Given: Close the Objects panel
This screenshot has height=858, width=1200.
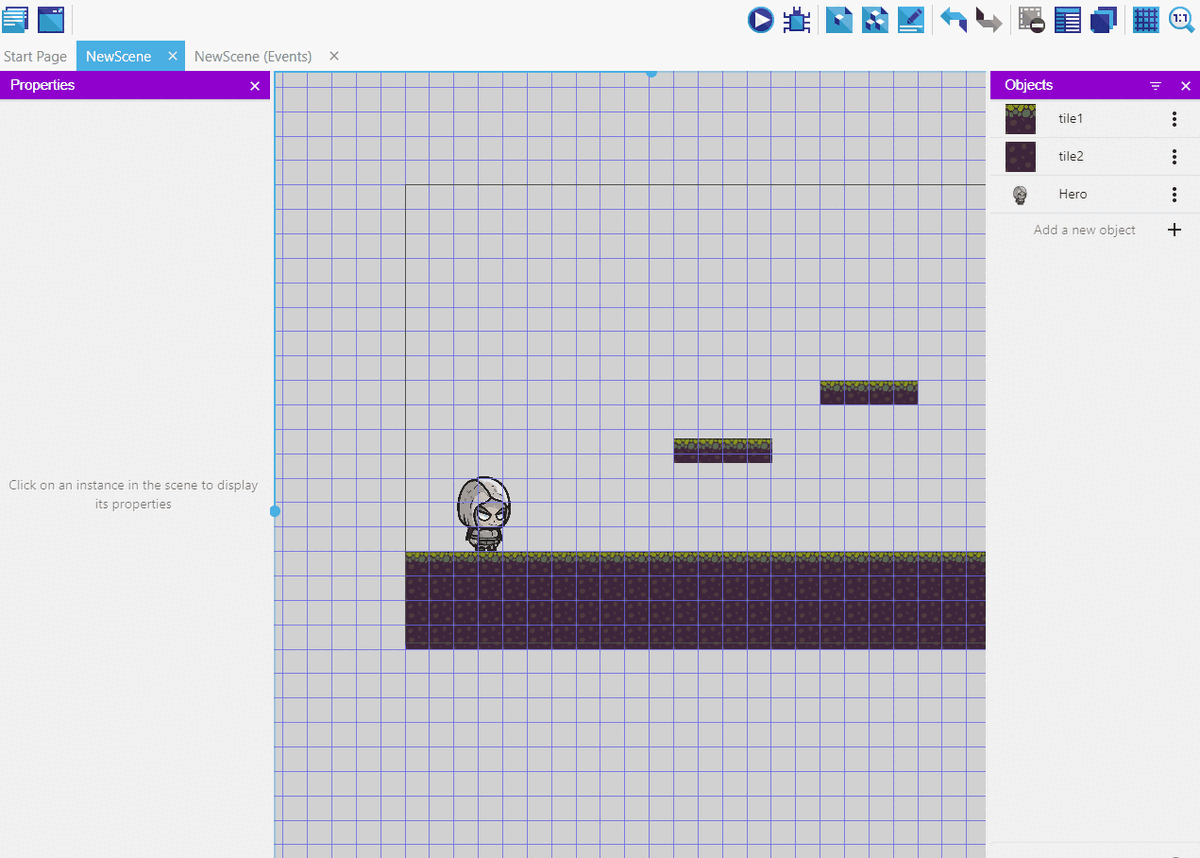Looking at the screenshot, I should 1186,86.
